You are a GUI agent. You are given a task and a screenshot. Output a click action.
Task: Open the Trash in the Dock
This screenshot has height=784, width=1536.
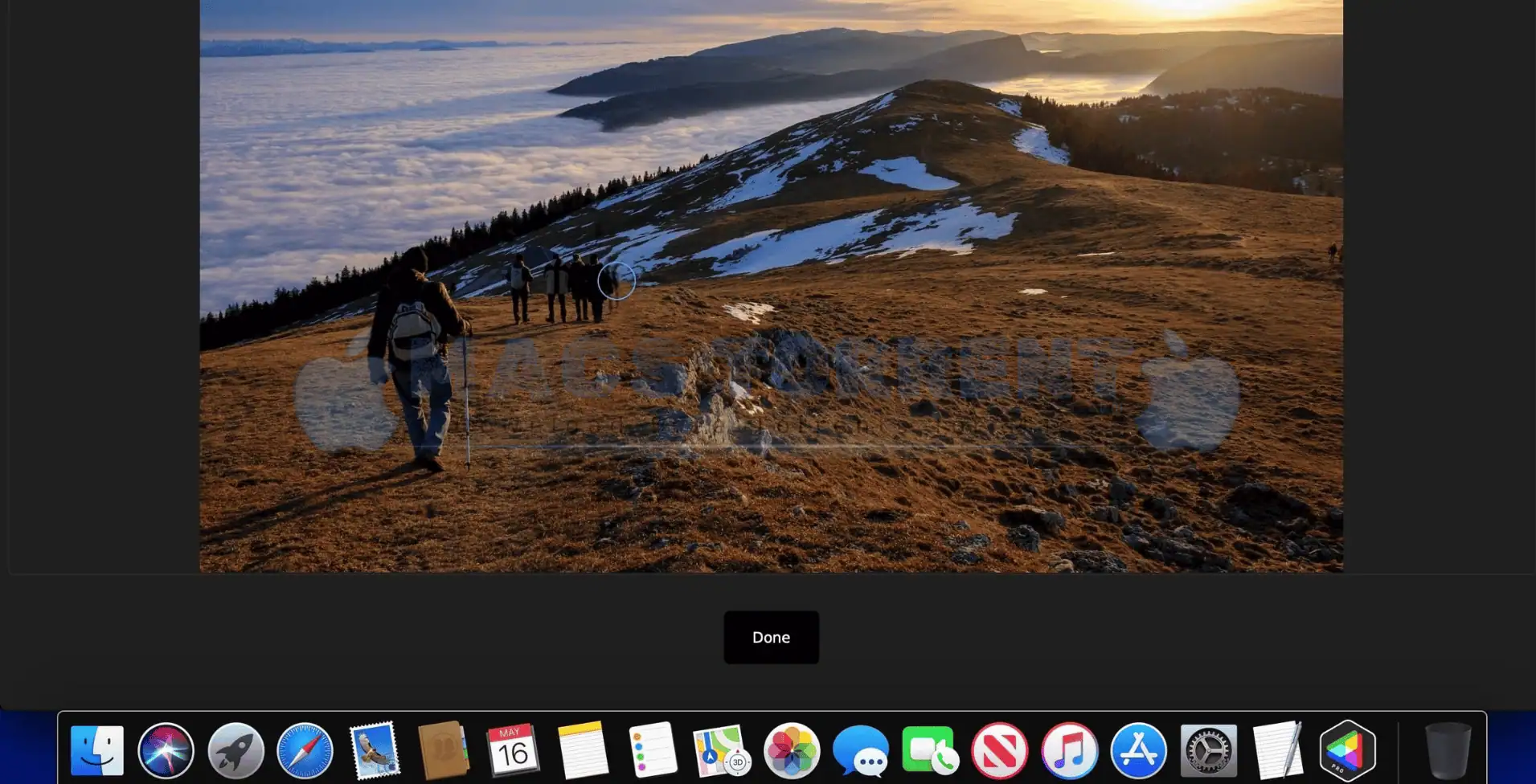1448,751
